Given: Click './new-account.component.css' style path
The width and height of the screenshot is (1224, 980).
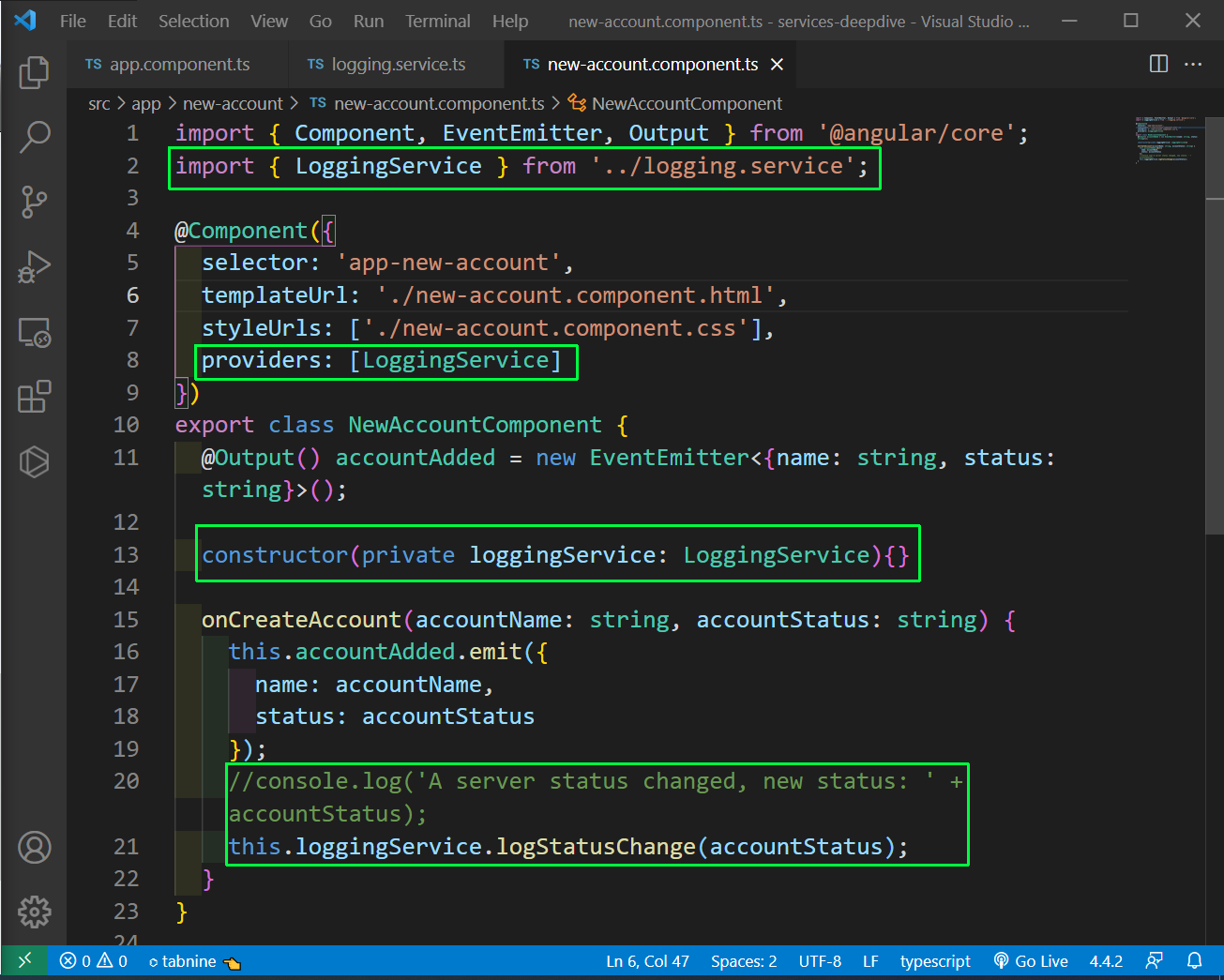Looking at the screenshot, I should tap(556, 328).
